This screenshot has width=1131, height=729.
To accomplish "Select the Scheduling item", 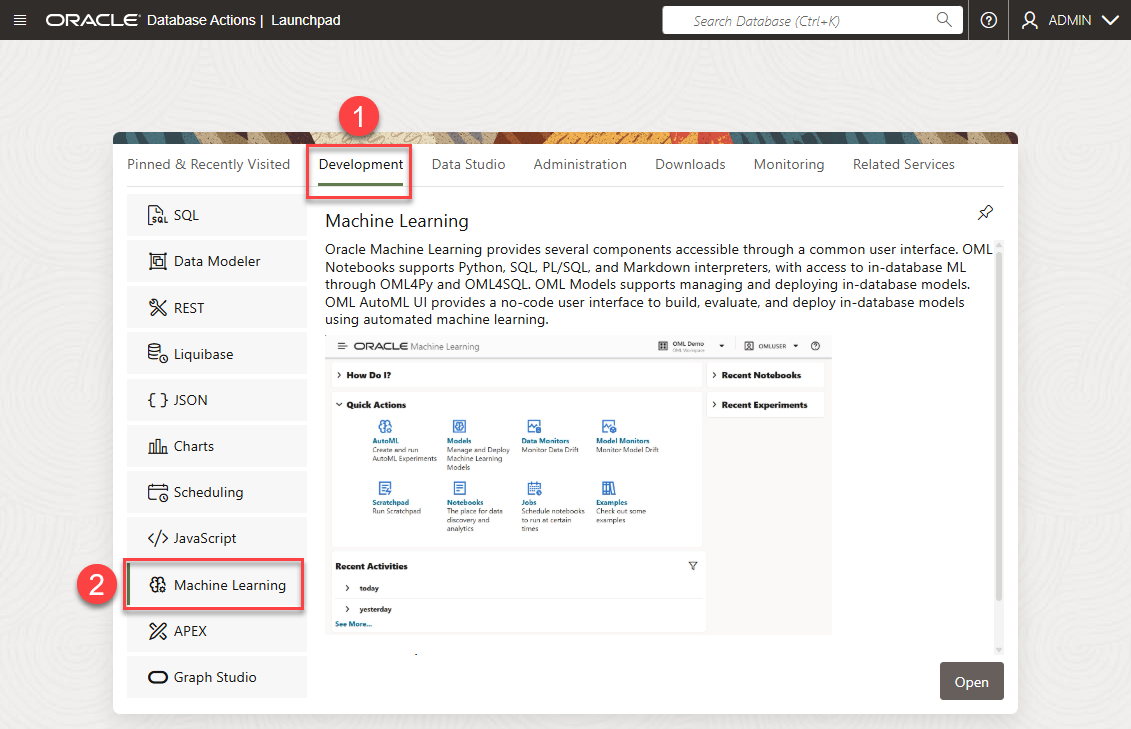I will click(x=217, y=492).
